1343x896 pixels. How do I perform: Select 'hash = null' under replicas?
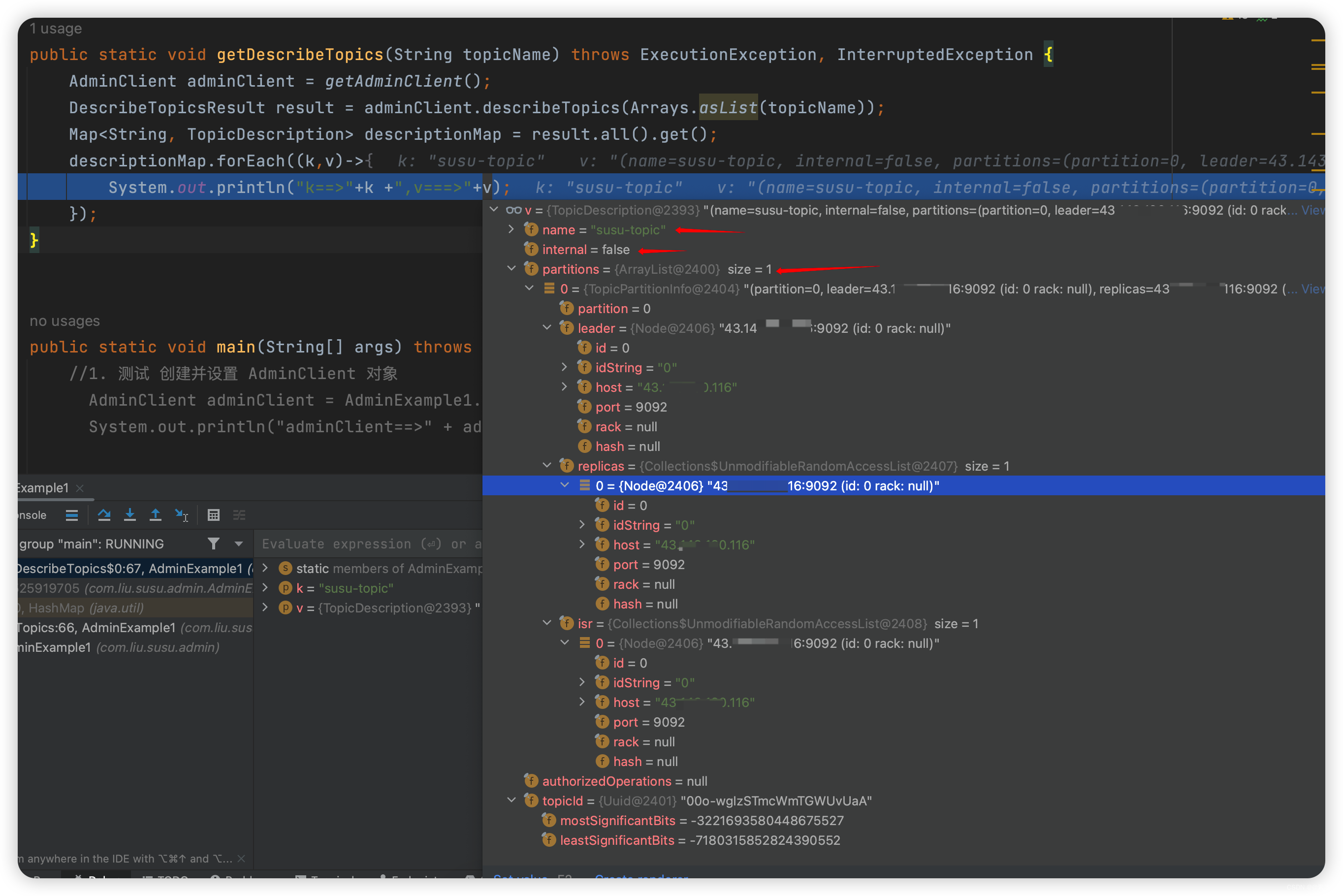click(645, 604)
